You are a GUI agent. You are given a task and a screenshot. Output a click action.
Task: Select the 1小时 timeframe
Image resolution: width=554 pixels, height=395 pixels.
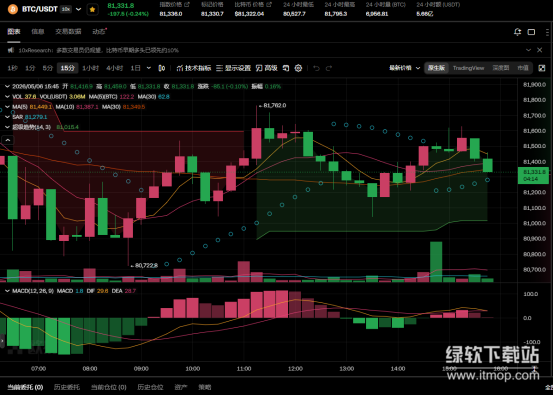pos(90,68)
